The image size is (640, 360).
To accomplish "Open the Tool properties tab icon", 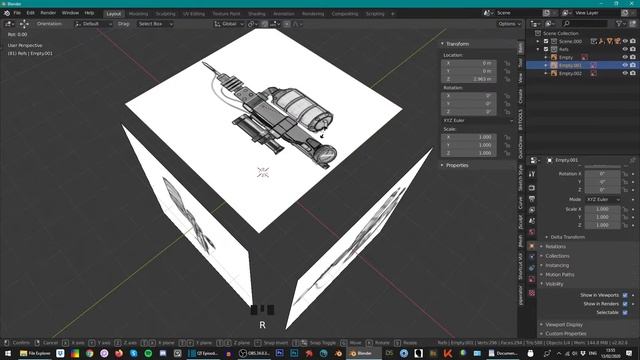I will pos(531,174).
